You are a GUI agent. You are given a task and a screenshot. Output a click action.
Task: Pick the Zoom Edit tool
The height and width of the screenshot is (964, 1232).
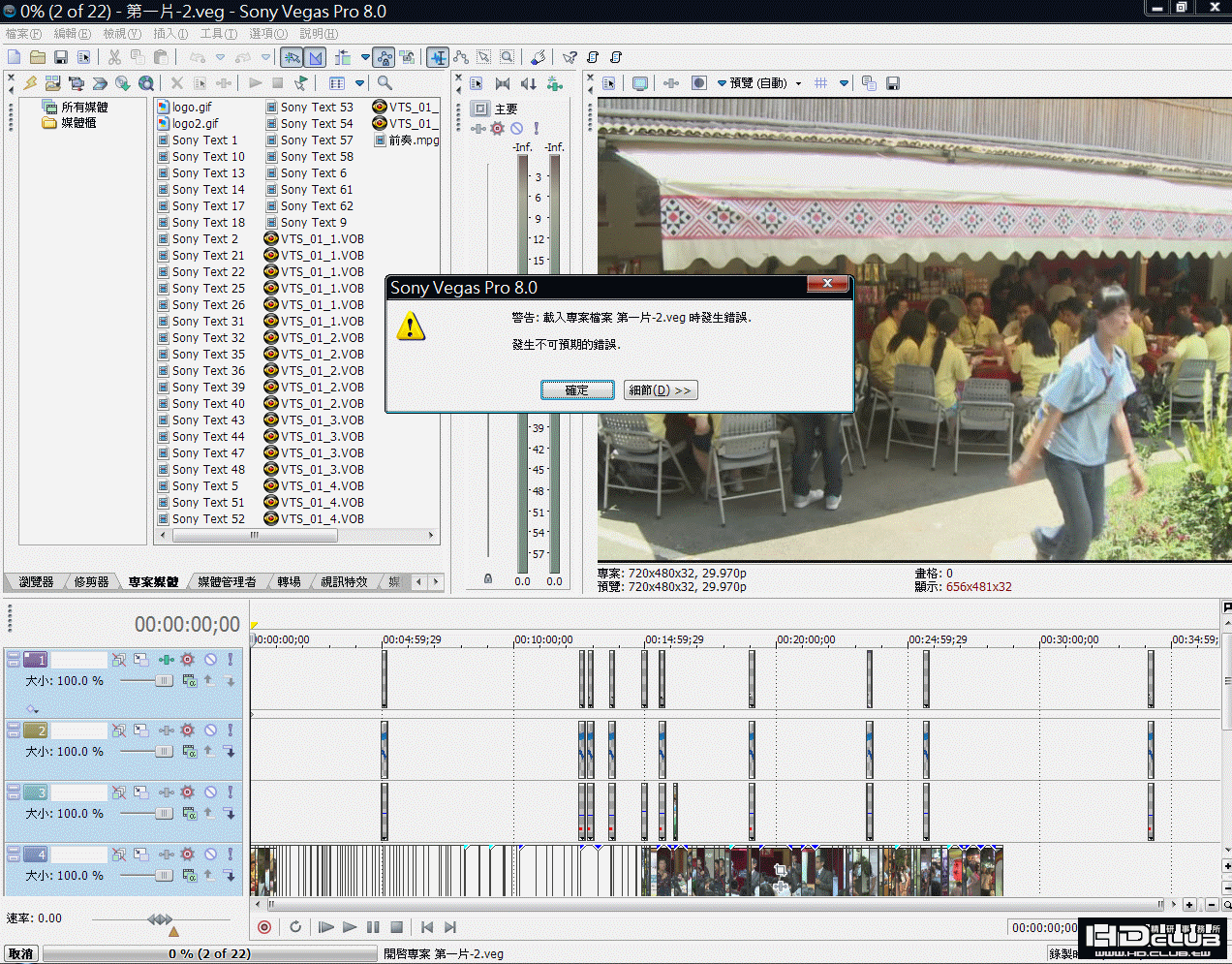pyautogui.click(x=507, y=58)
